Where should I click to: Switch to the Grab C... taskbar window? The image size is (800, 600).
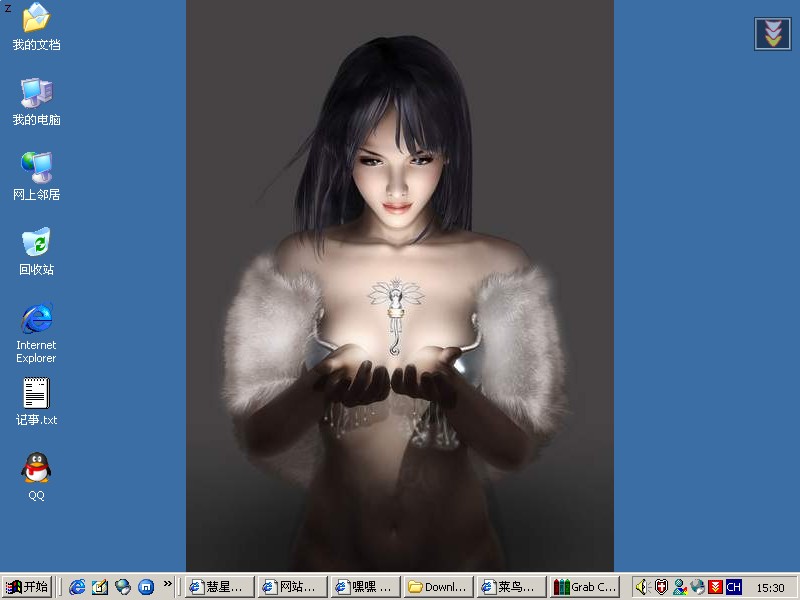tap(585, 587)
